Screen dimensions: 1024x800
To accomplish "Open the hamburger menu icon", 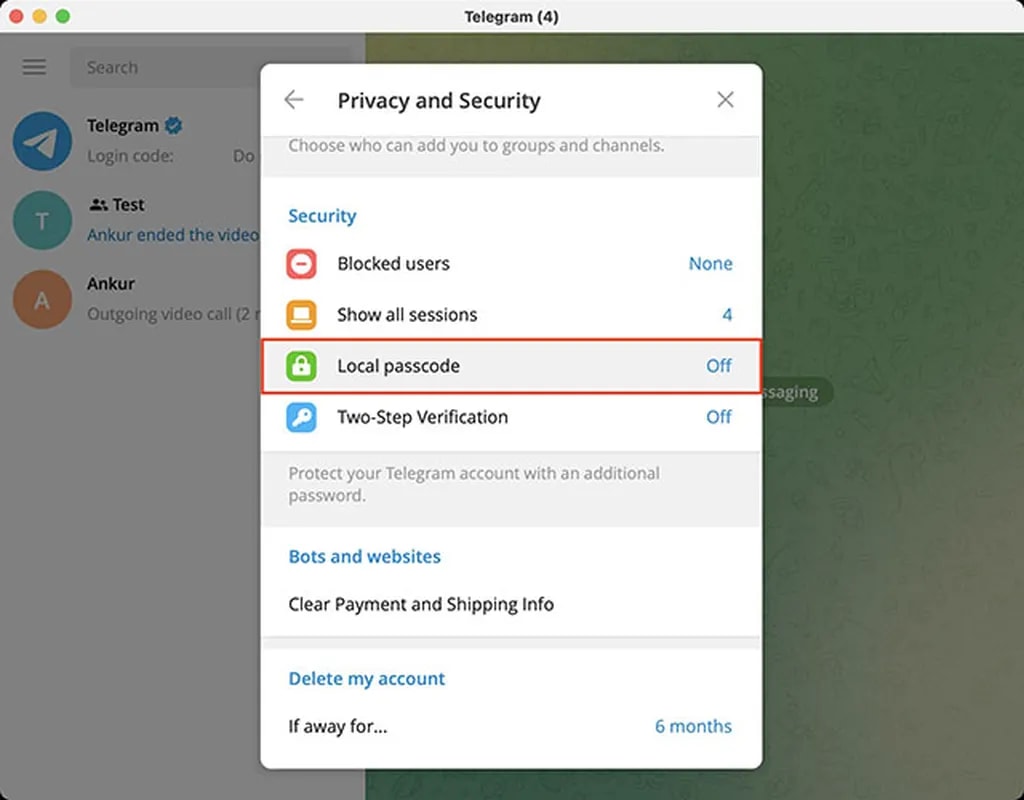I will (x=35, y=68).
